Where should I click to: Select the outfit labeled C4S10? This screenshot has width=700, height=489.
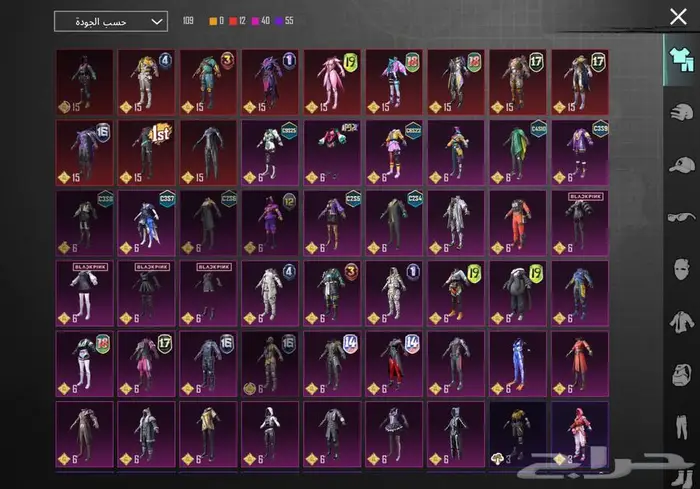point(518,152)
